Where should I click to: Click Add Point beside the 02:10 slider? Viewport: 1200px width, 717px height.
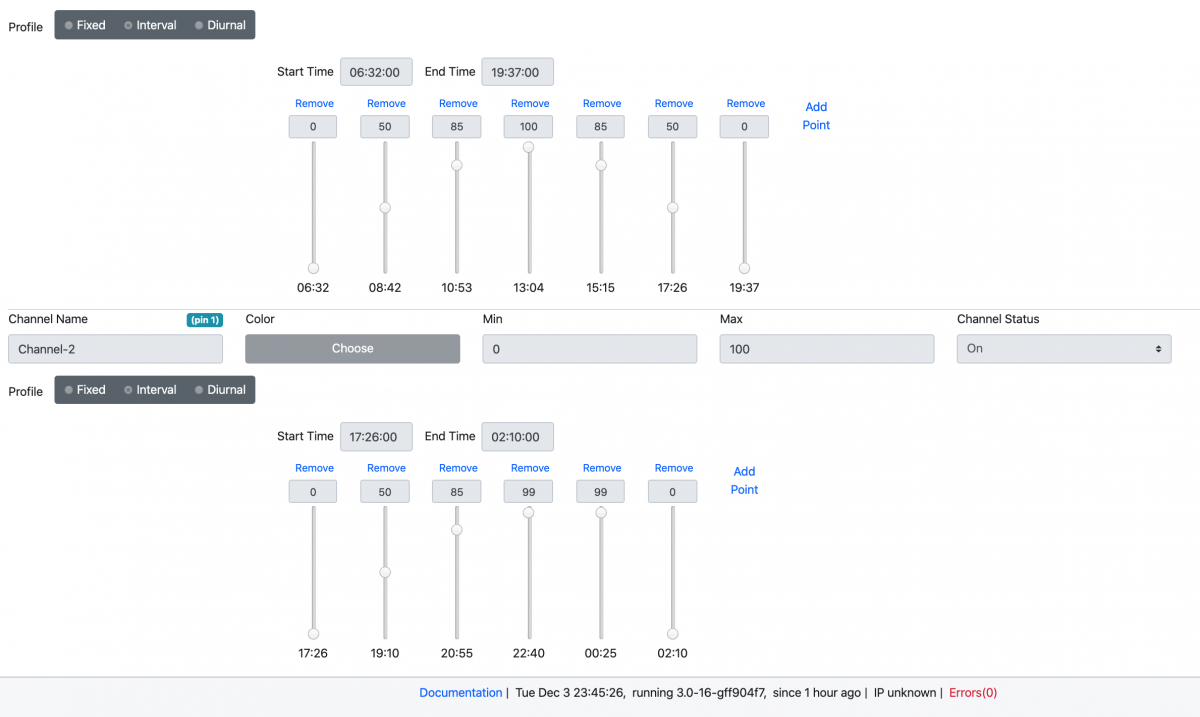[744, 481]
